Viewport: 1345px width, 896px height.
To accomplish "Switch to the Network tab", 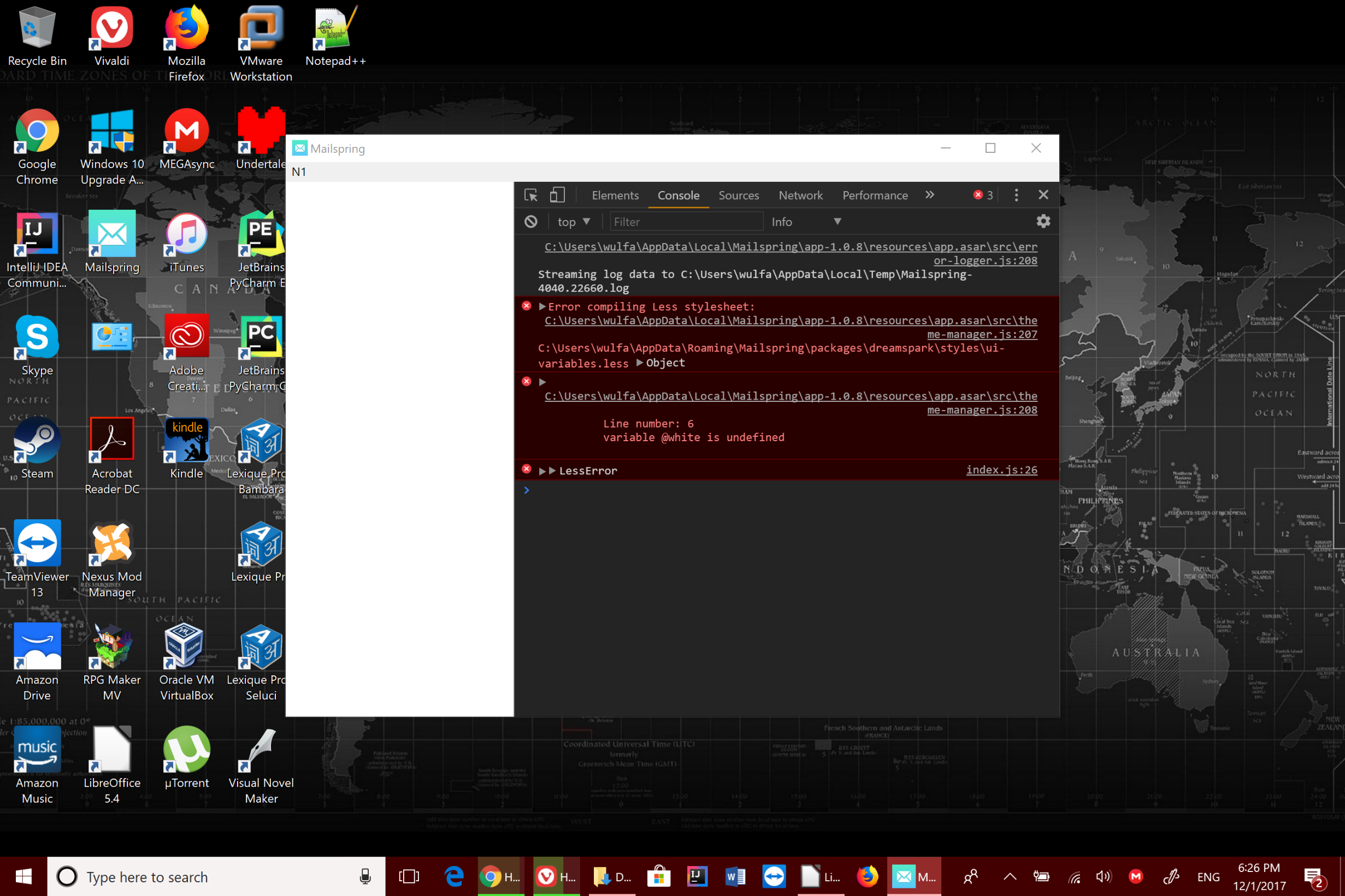I will (800, 195).
